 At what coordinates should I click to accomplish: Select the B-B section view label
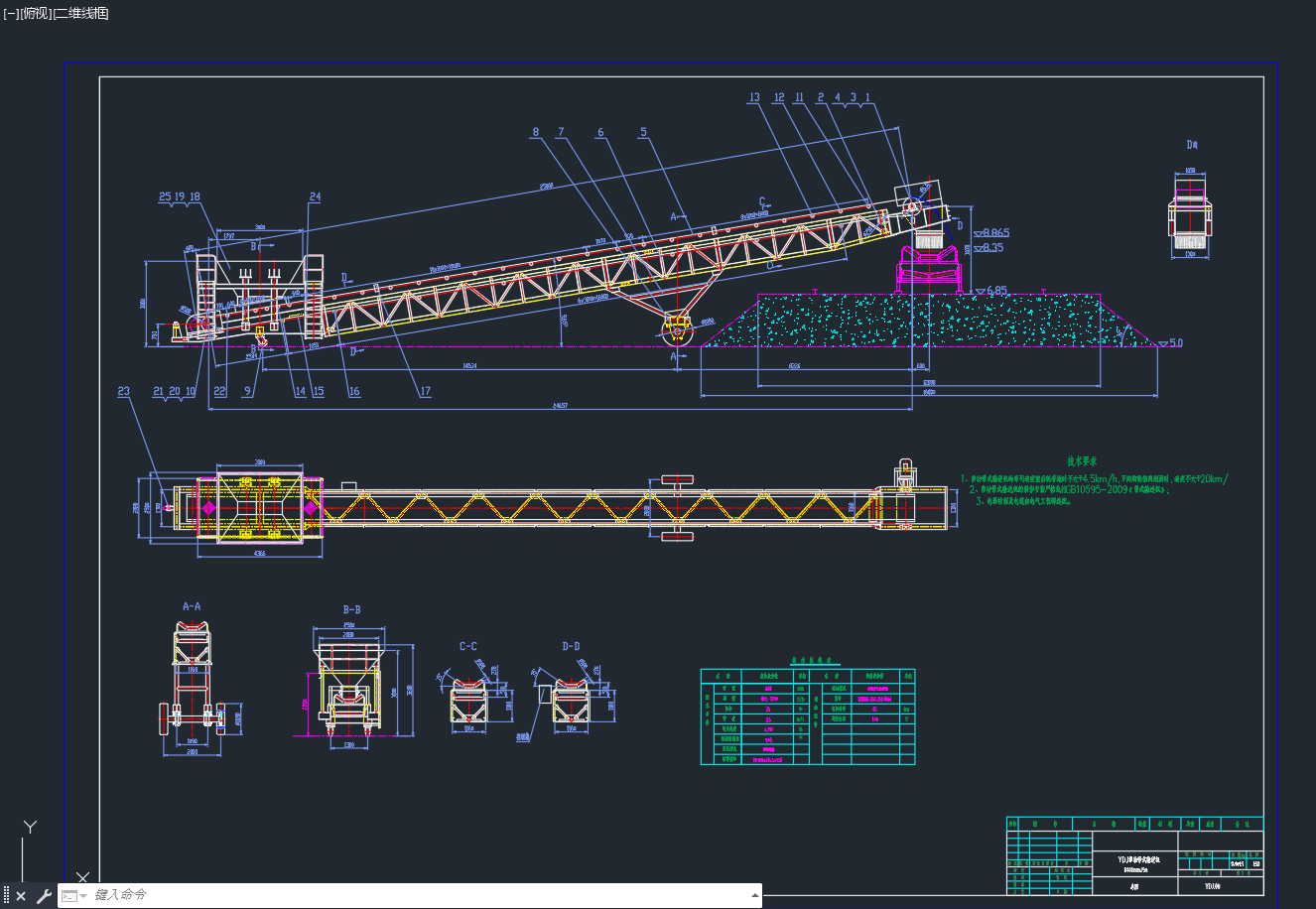pyautogui.click(x=351, y=609)
